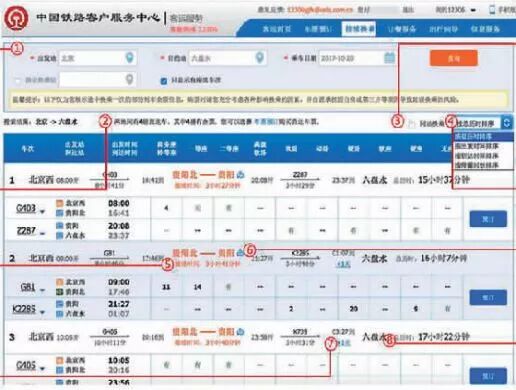Click the transfer station input field
This screenshot has height=390, width=516.
coord(97,80)
